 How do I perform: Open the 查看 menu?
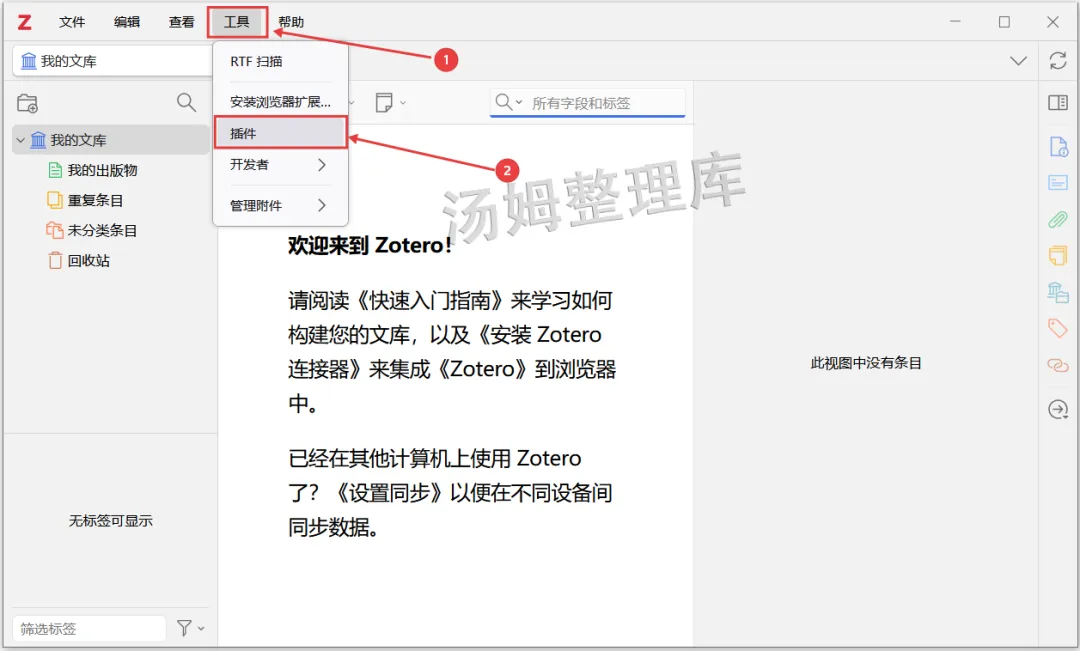[182, 22]
